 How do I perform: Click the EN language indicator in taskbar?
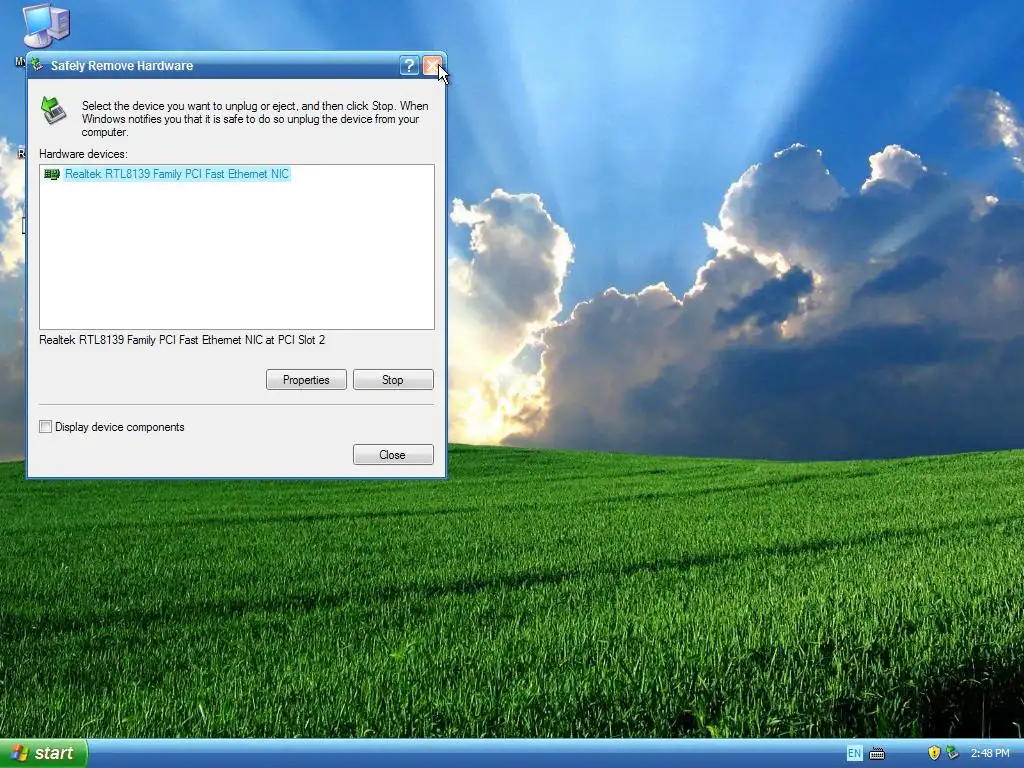(854, 753)
